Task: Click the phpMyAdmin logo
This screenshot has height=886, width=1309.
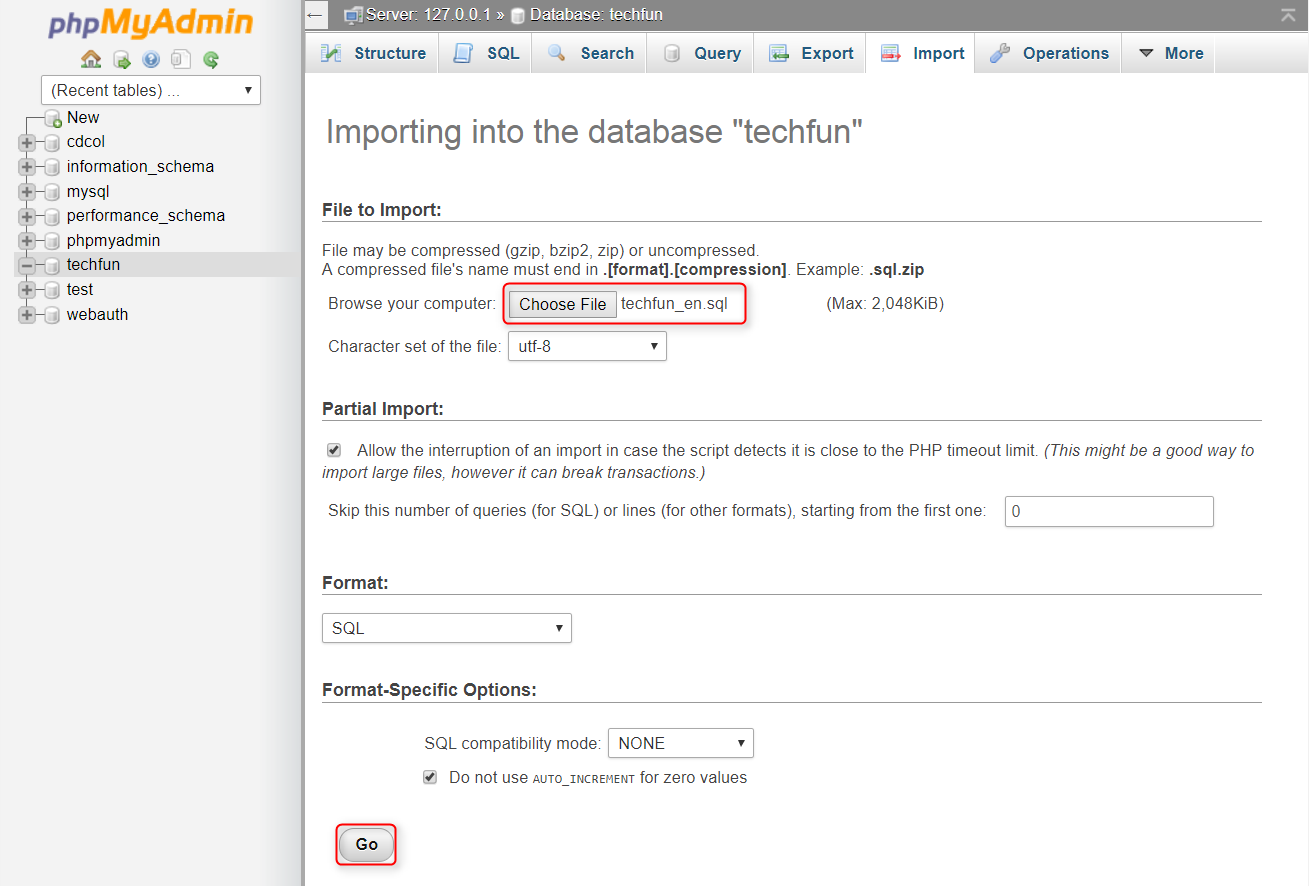Action: pos(150,24)
